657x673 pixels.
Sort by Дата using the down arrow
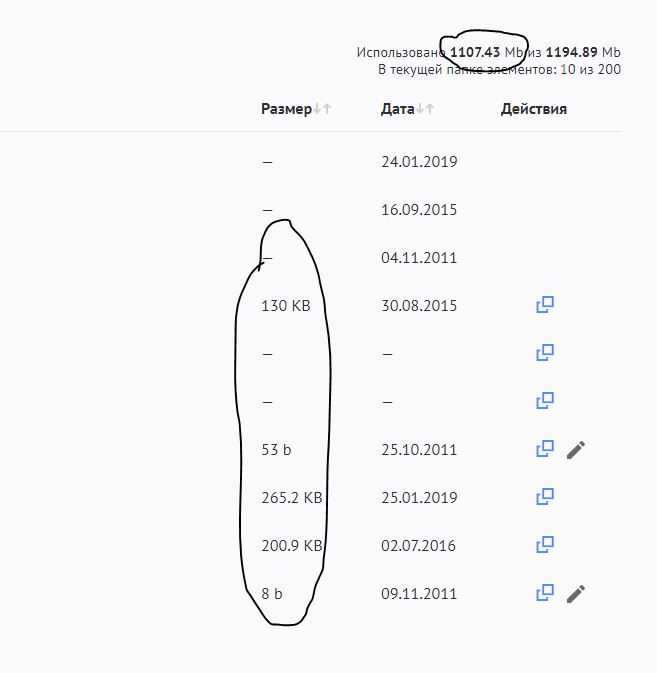(419, 110)
